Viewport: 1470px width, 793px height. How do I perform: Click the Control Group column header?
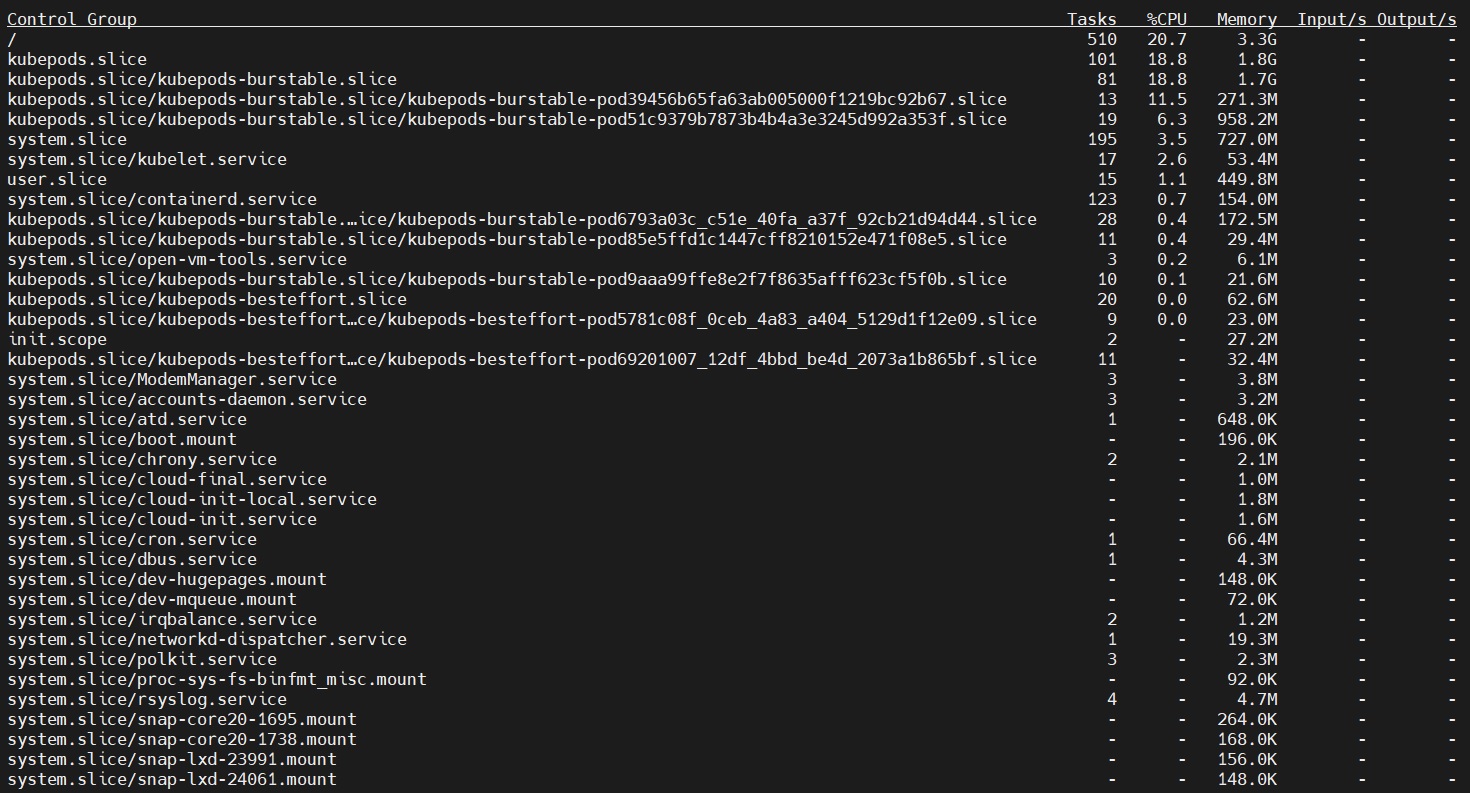[x=72, y=19]
